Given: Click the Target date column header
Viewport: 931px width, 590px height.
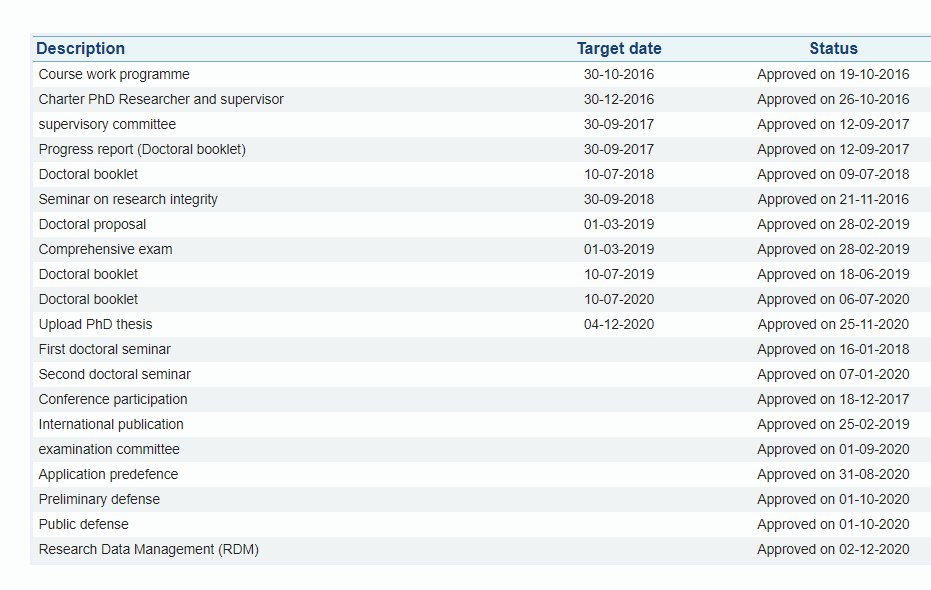Looking at the screenshot, I should (x=619, y=49).
